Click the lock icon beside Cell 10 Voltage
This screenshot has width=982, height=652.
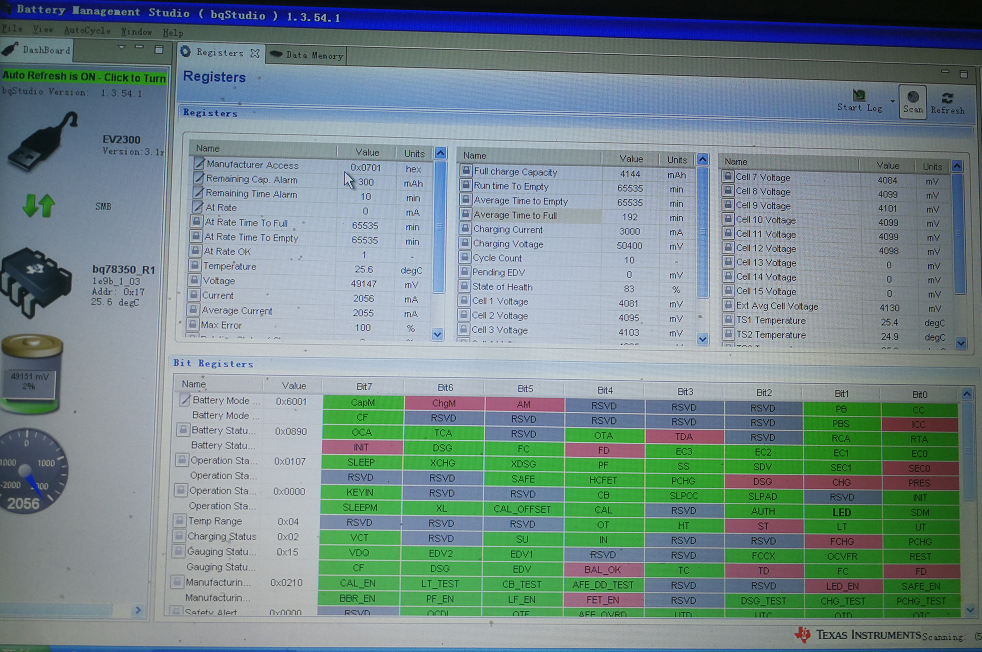click(x=728, y=219)
